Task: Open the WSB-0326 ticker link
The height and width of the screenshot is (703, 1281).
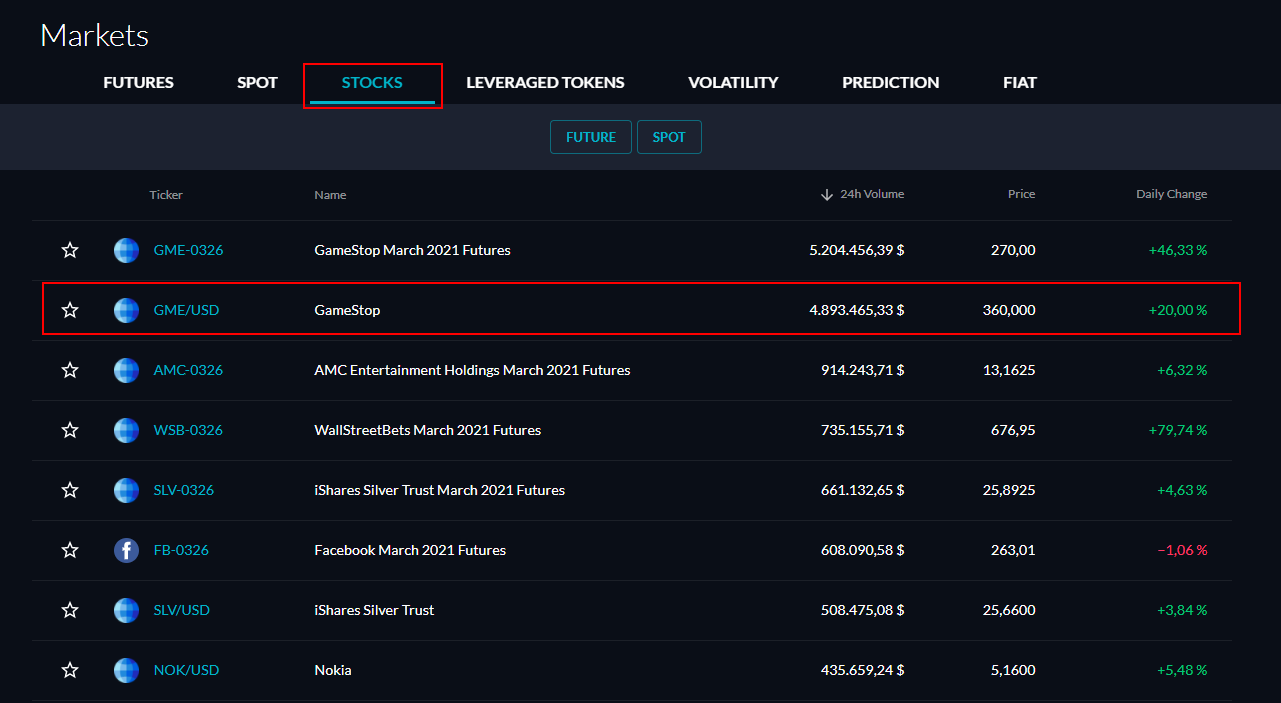Action: coord(188,430)
